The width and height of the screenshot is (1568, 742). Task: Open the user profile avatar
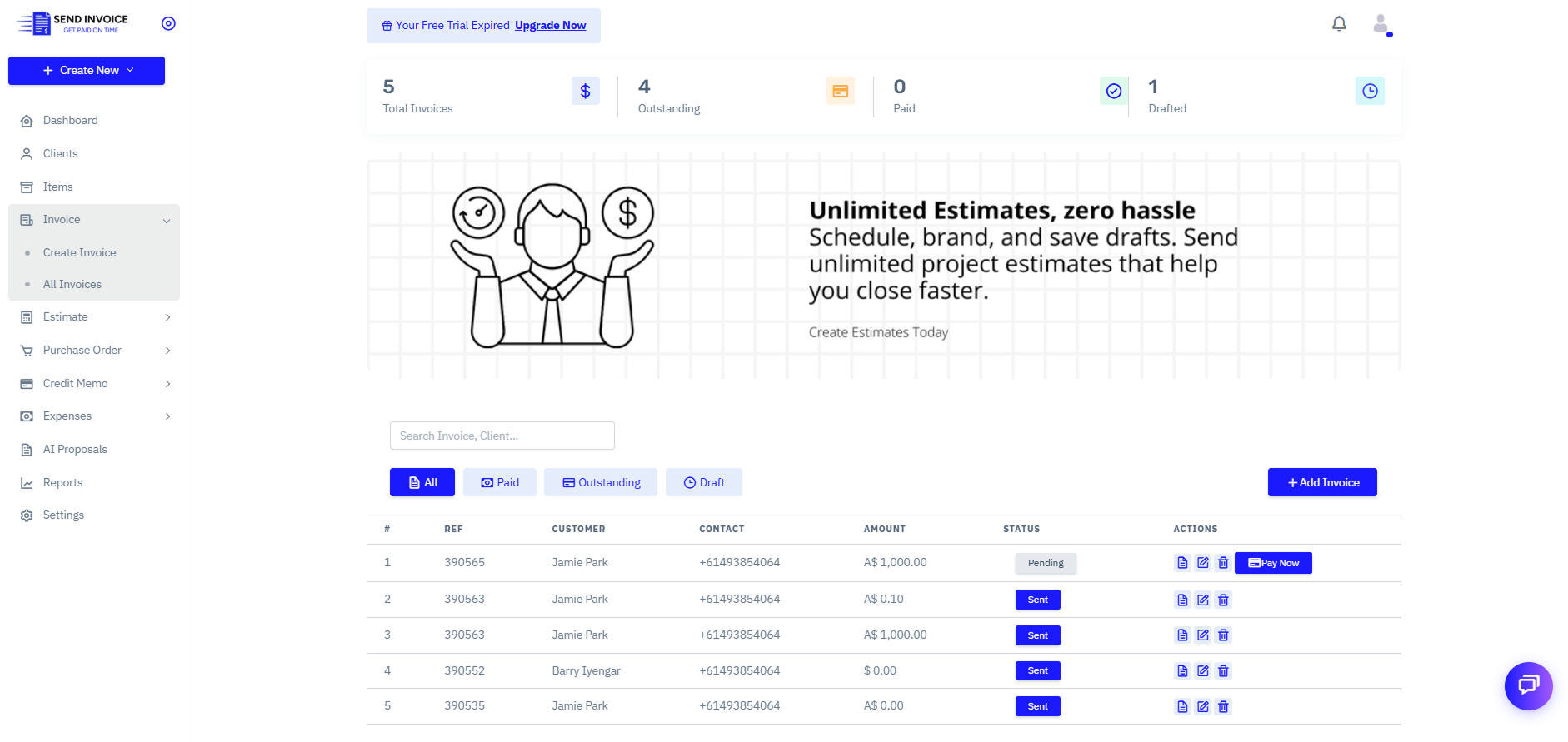coord(1381,24)
